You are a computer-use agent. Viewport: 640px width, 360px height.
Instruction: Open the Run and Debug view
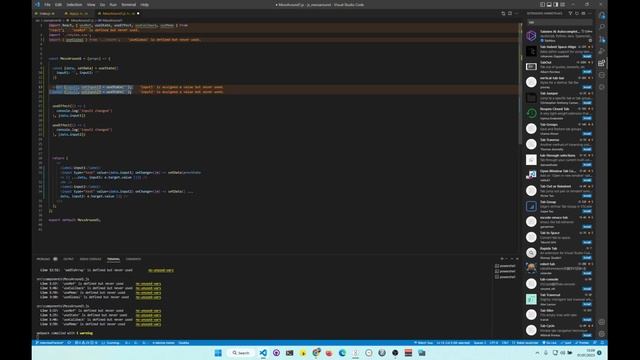602,51
